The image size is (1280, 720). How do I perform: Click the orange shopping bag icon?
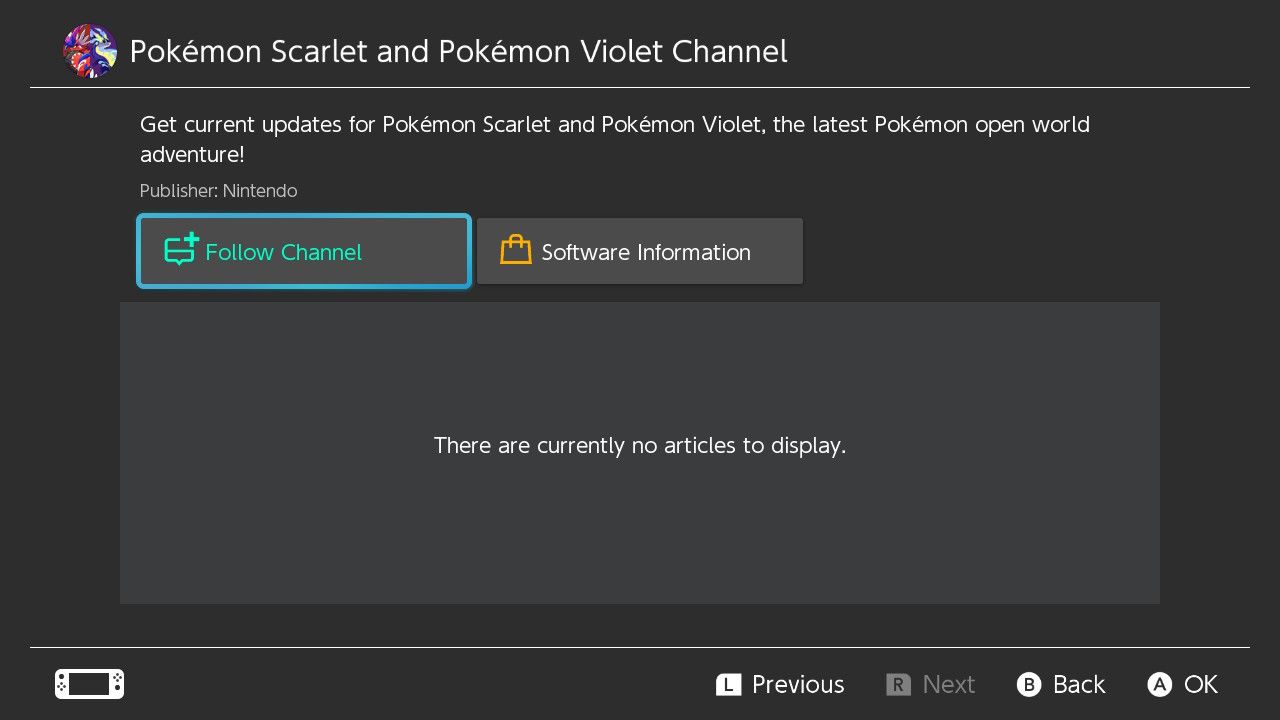click(515, 250)
